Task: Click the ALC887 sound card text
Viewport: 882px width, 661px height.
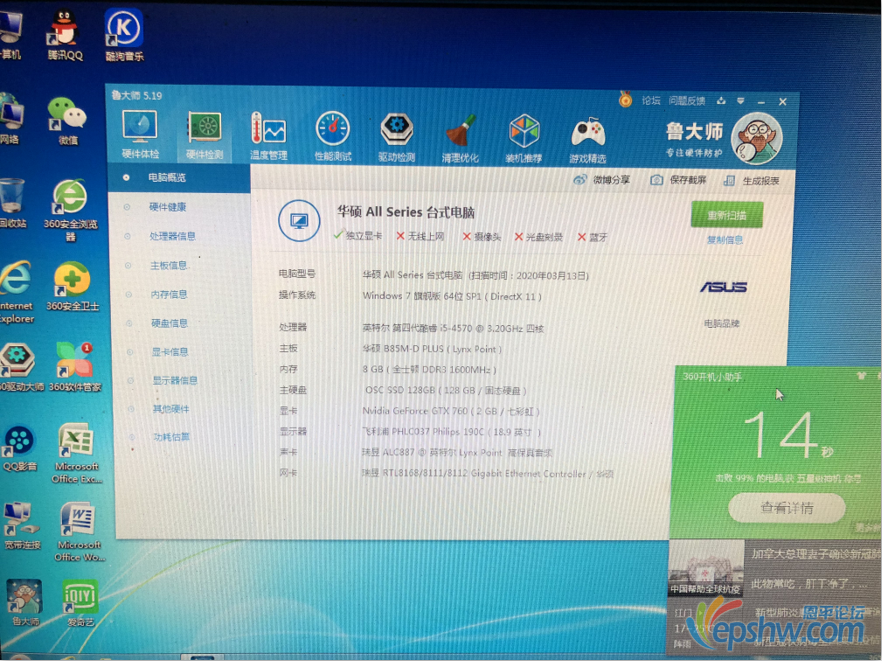Action: (457, 453)
